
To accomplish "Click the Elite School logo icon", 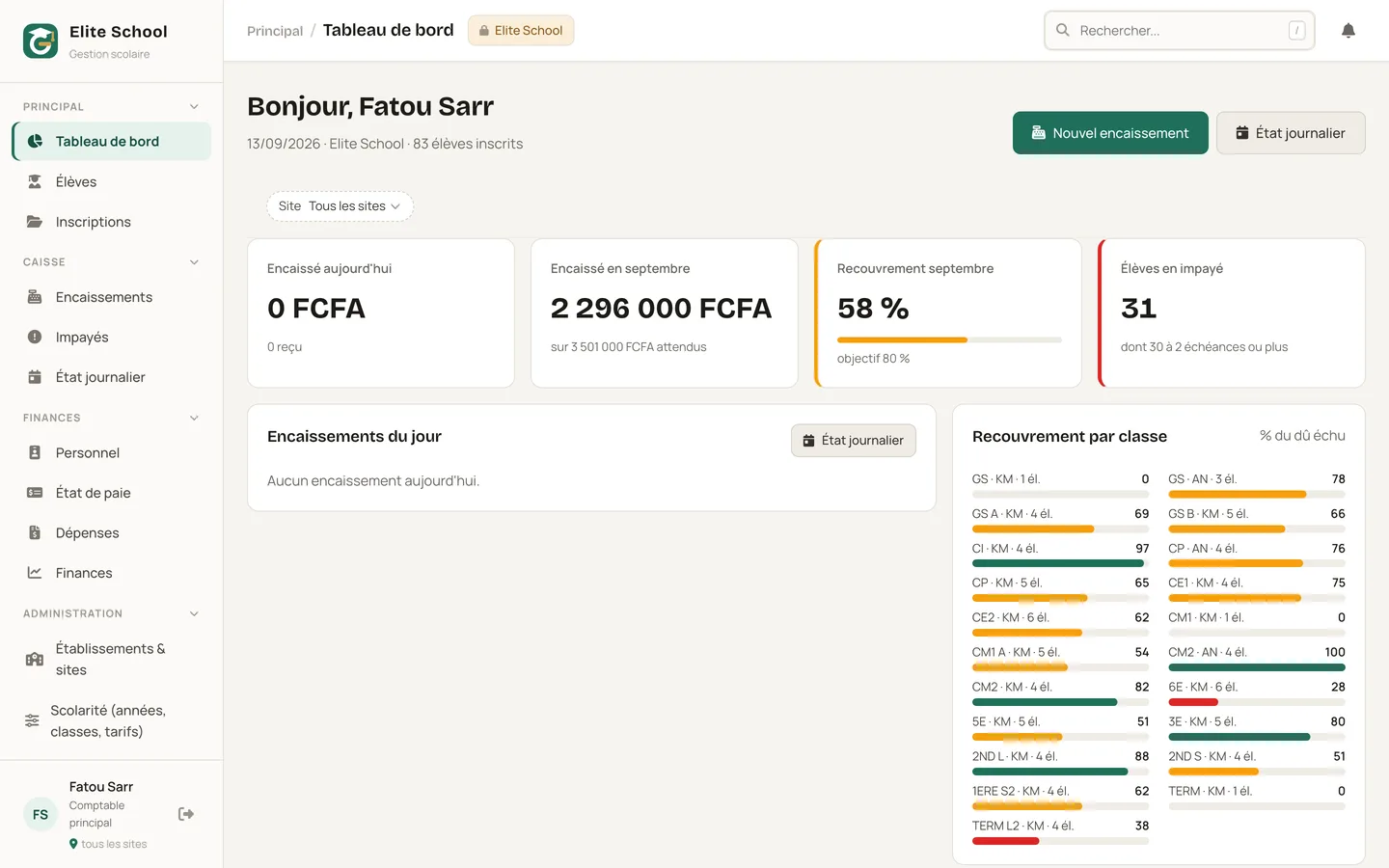I will [x=41, y=41].
